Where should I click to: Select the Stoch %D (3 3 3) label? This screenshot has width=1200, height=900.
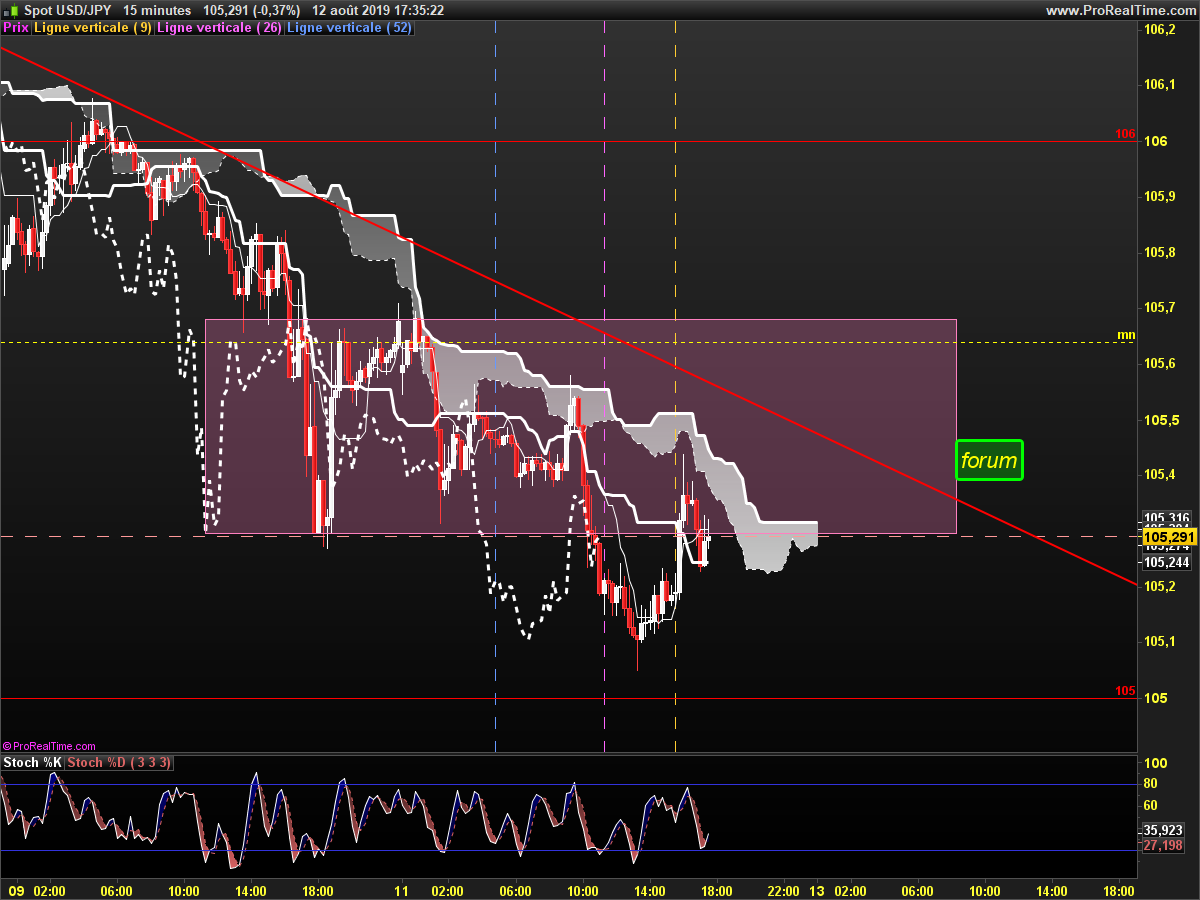point(119,763)
